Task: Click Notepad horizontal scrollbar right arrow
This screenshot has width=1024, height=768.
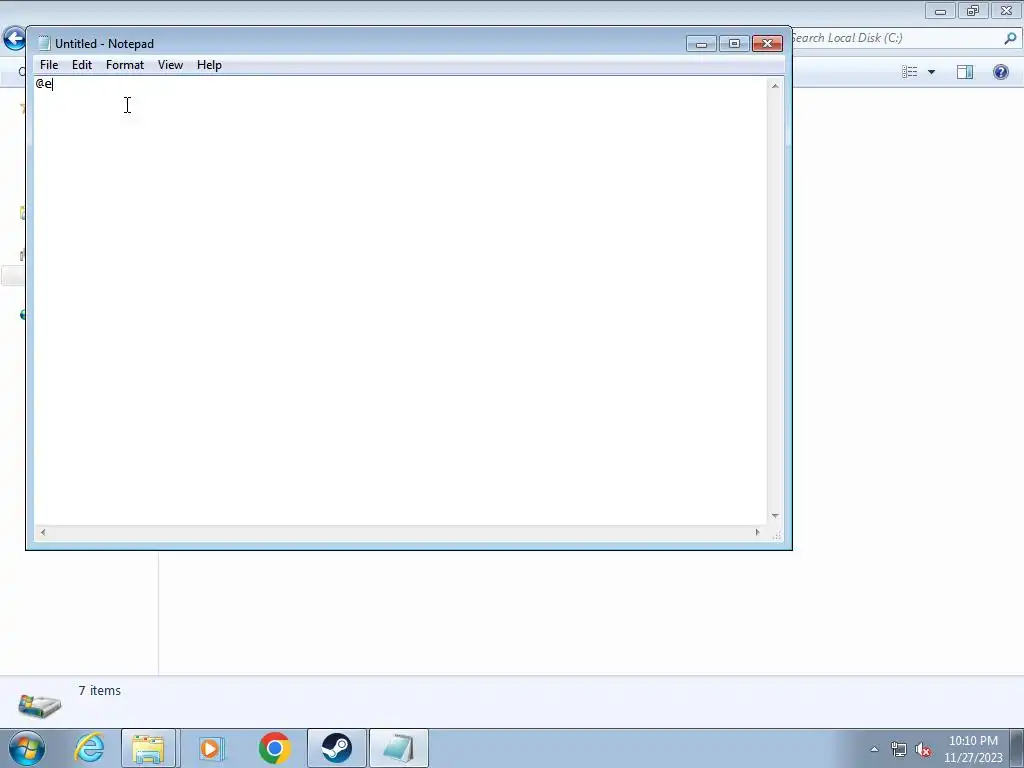Action: click(758, 532)
